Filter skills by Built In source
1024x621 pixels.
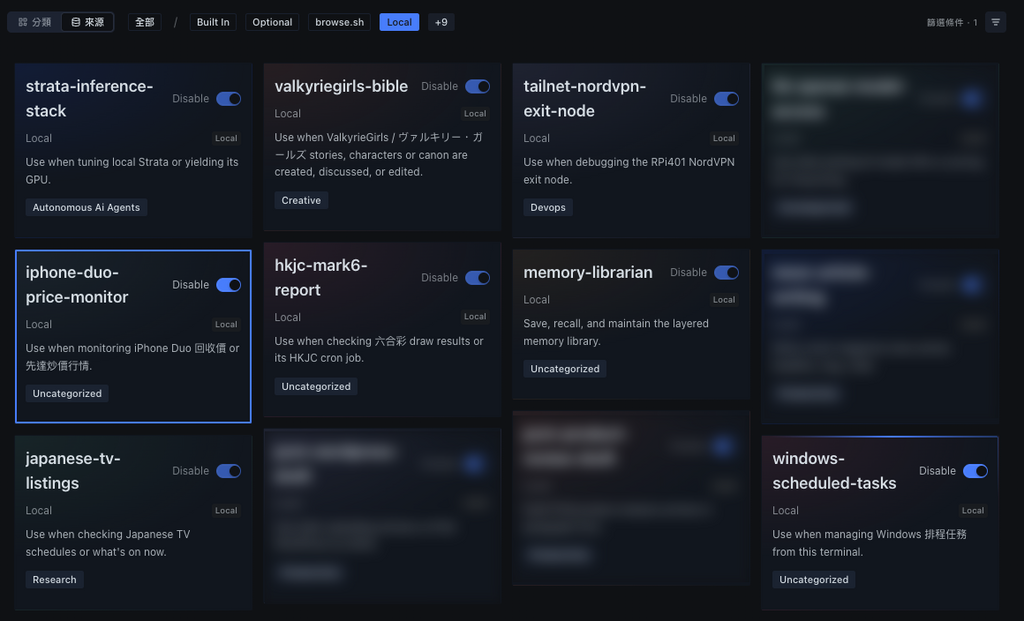coord(213,22)
